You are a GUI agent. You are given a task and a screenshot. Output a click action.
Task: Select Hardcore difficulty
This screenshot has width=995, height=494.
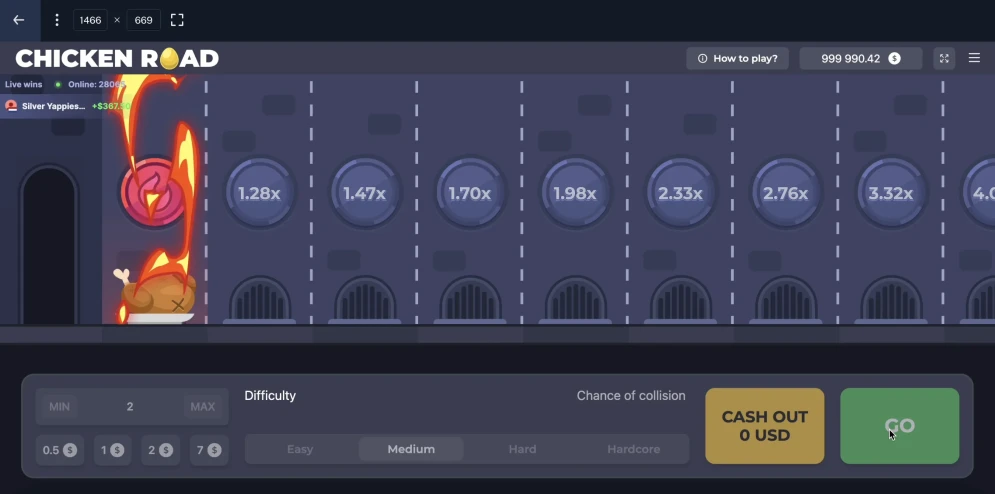click(x=633, y=449)
